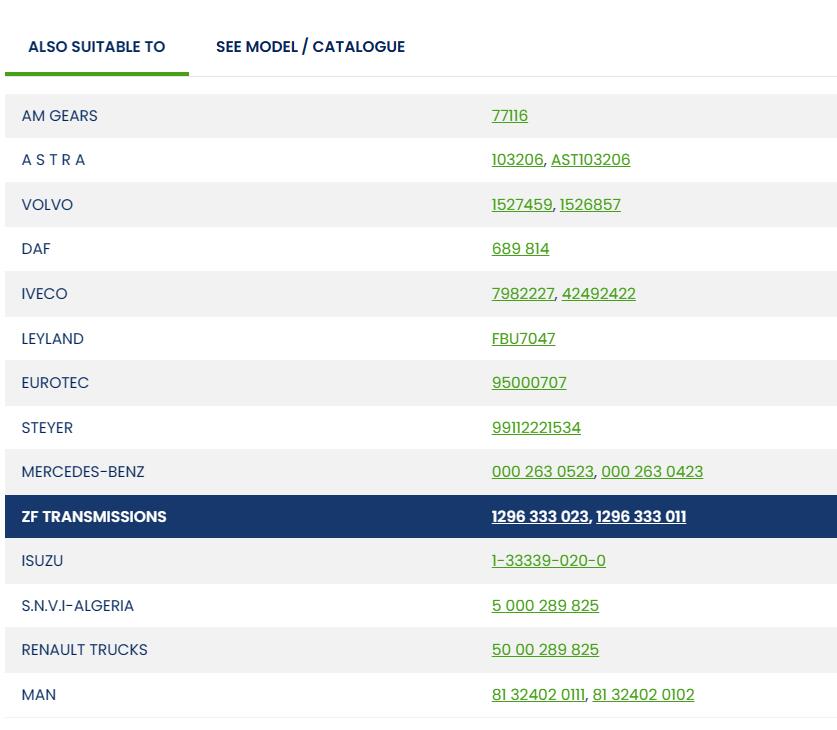Select the A S T R A brand label
Screen dimensions: 837x730
[x=53, y=160]
